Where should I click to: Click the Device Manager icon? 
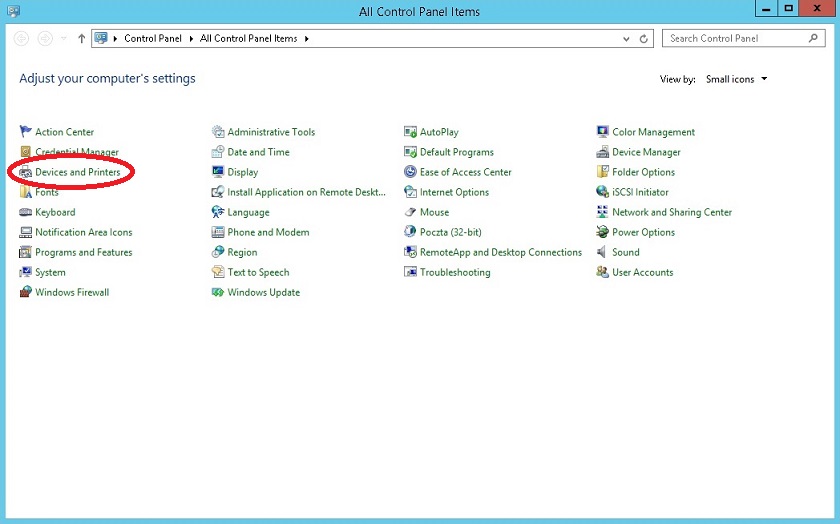pyautogui.click(x=602, y=152)
